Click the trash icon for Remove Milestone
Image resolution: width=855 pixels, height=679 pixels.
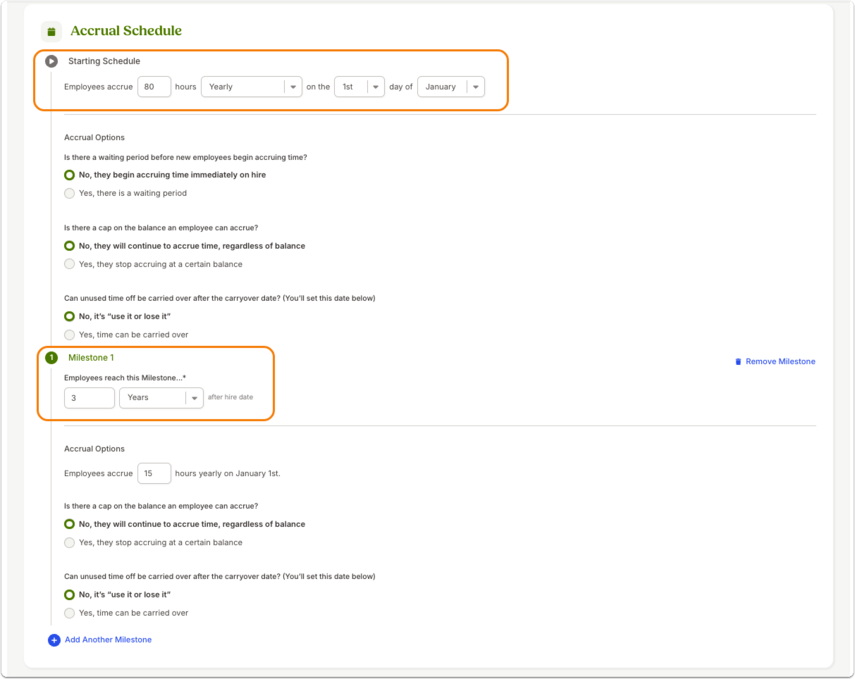pyautogui.click(x=738, y=362)
